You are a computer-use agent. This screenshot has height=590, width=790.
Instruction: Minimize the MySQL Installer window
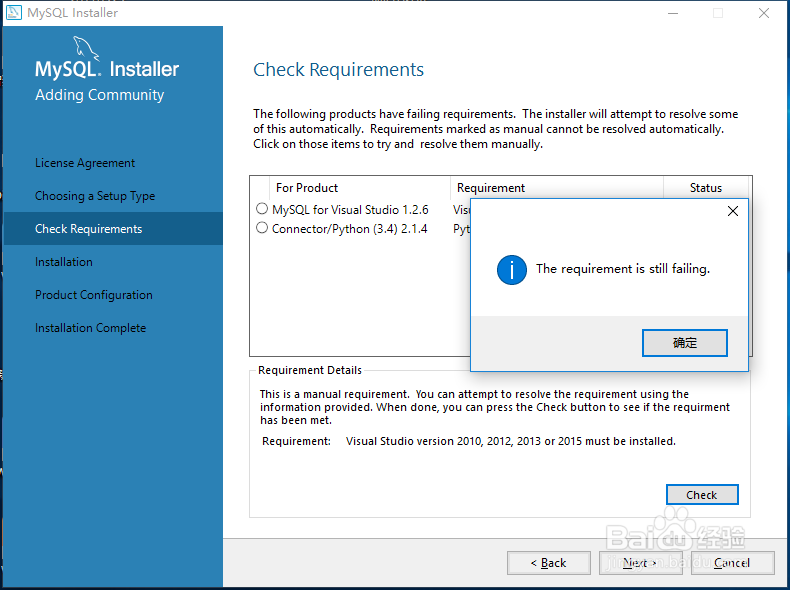(x=673, y=13)
